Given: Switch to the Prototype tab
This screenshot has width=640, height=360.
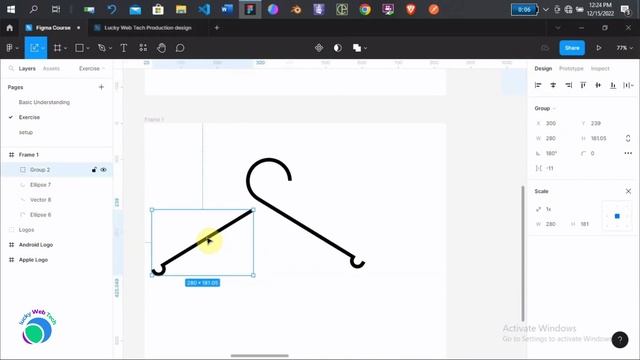Looking at the screenshot, I should pyautogui.click(x=571, y=69).
